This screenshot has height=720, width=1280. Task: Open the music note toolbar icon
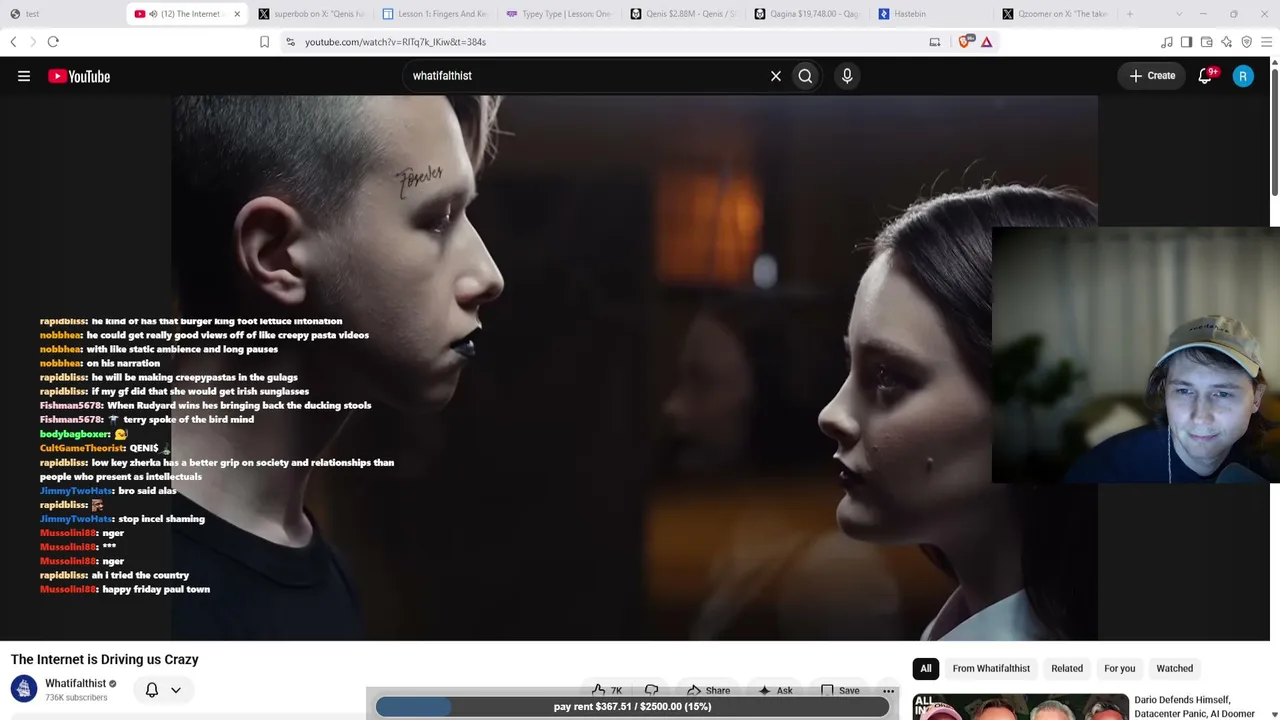click(1167, 42)
